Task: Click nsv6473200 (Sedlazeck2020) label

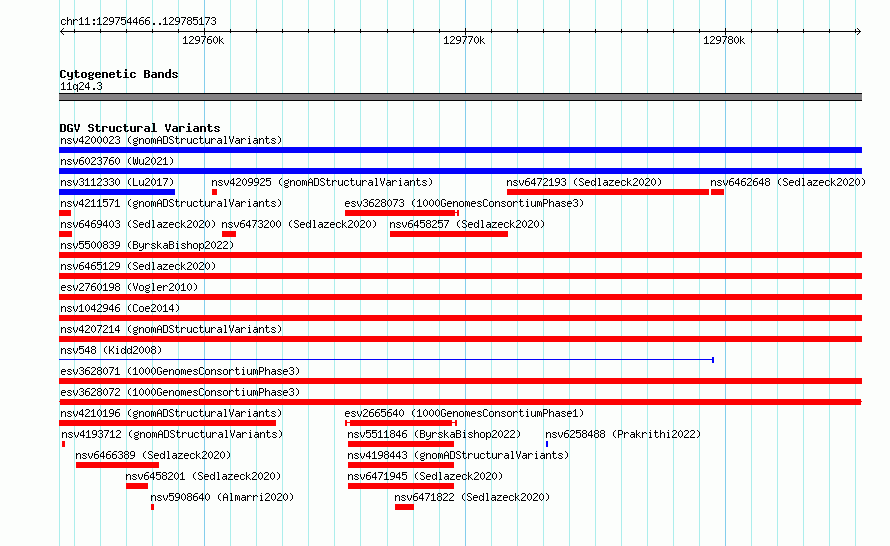Action: tap(299, 224)
